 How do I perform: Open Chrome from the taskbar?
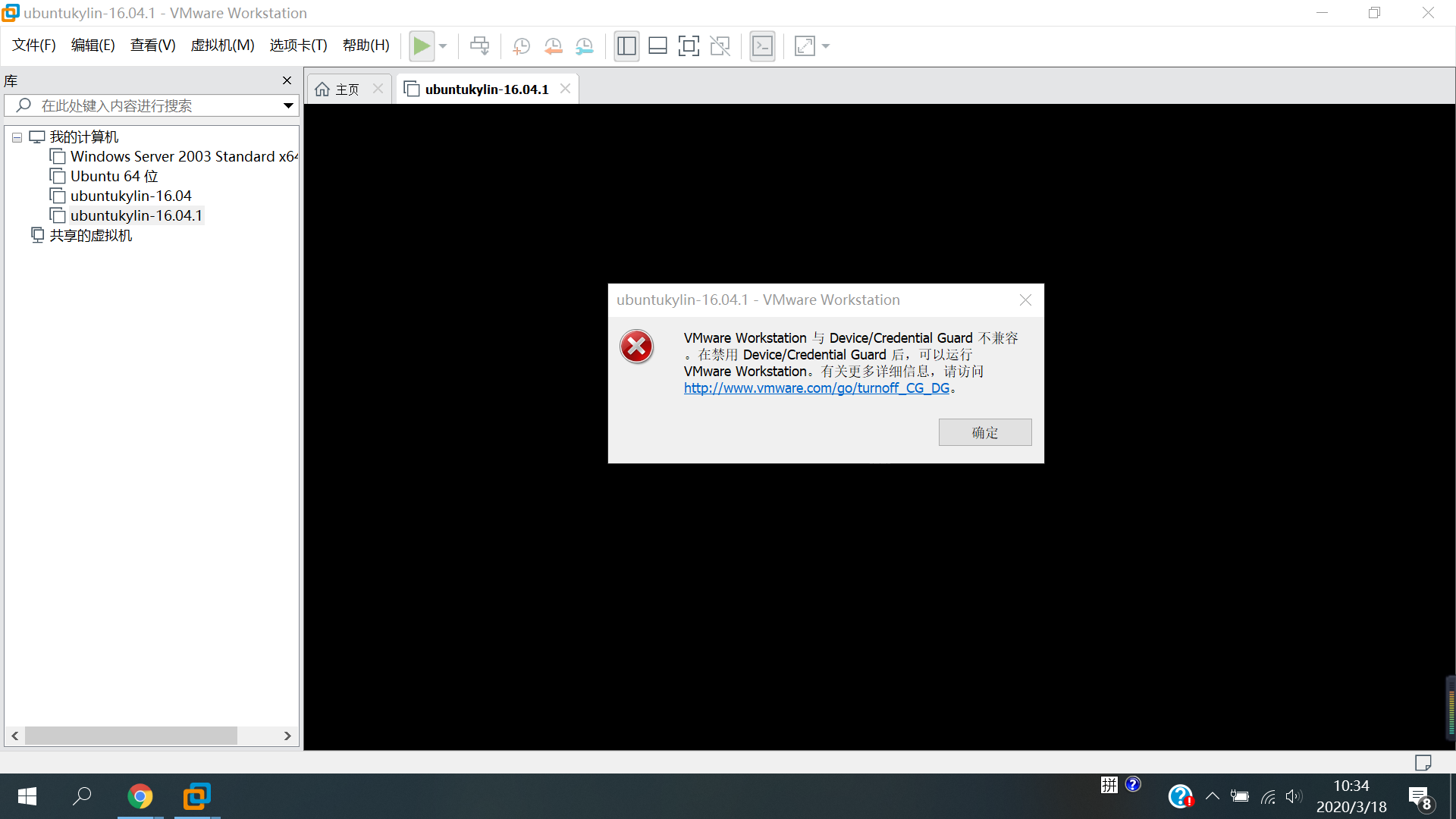(140, 796)
